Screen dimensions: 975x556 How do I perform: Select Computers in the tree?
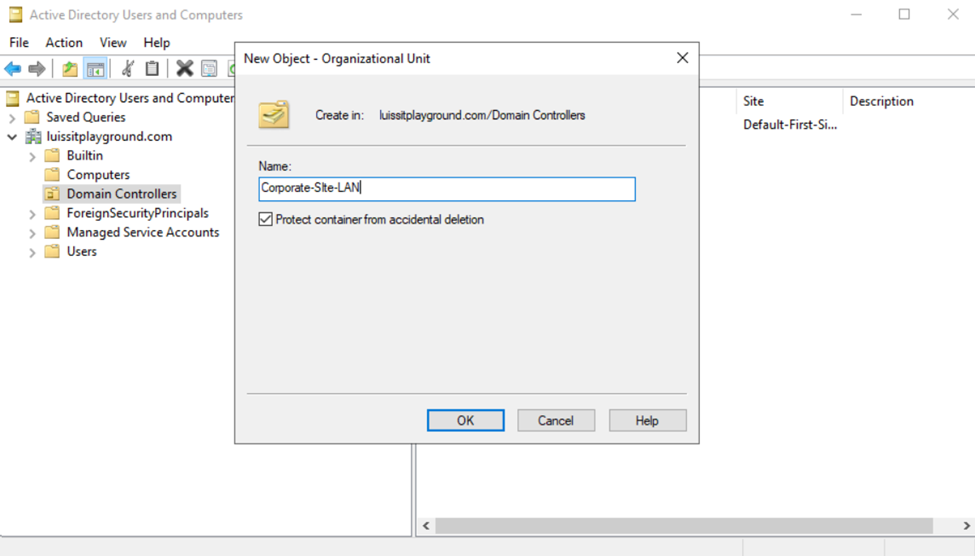(x=98, y=175)
